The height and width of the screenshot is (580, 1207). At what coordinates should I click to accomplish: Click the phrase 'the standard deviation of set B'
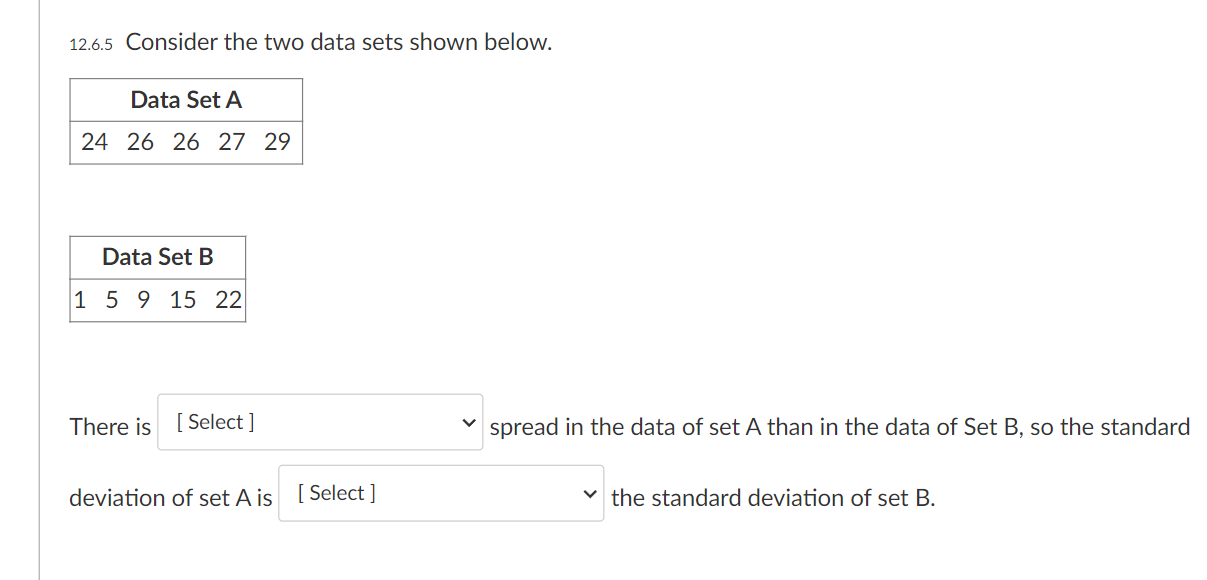pyautogui.click(x=773, y=498)
